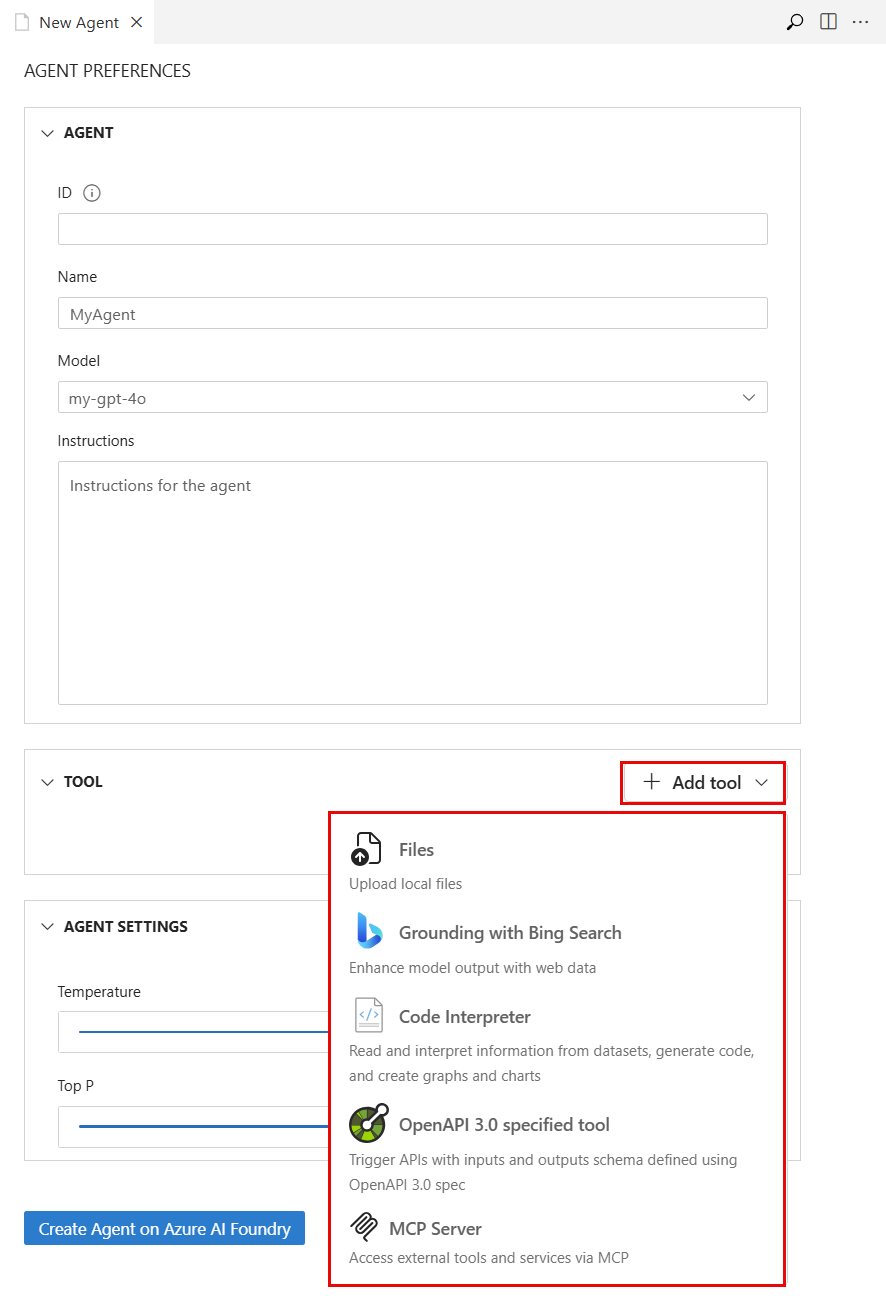Click 'Access external tools and services via MCP'
Screen dimensions: 886x1309
pos(489,1258)
